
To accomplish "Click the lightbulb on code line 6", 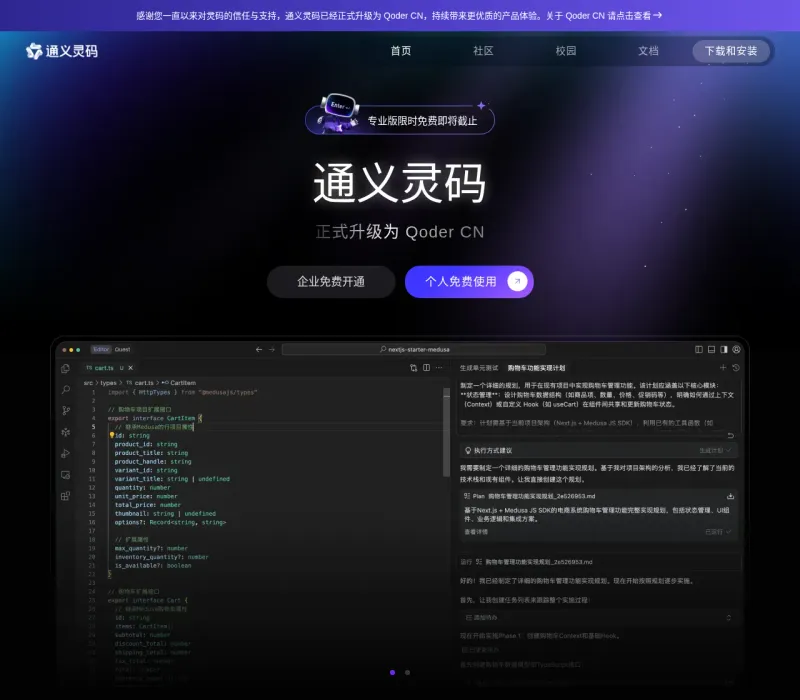I will 111,435.
